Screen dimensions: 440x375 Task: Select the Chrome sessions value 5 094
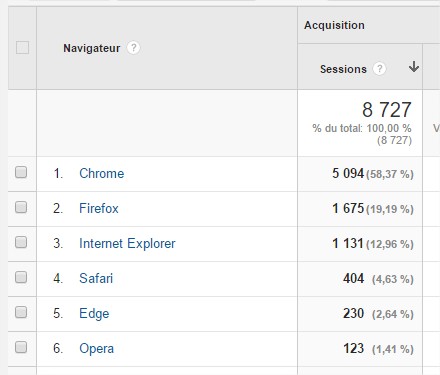click(x=348, y=173)
